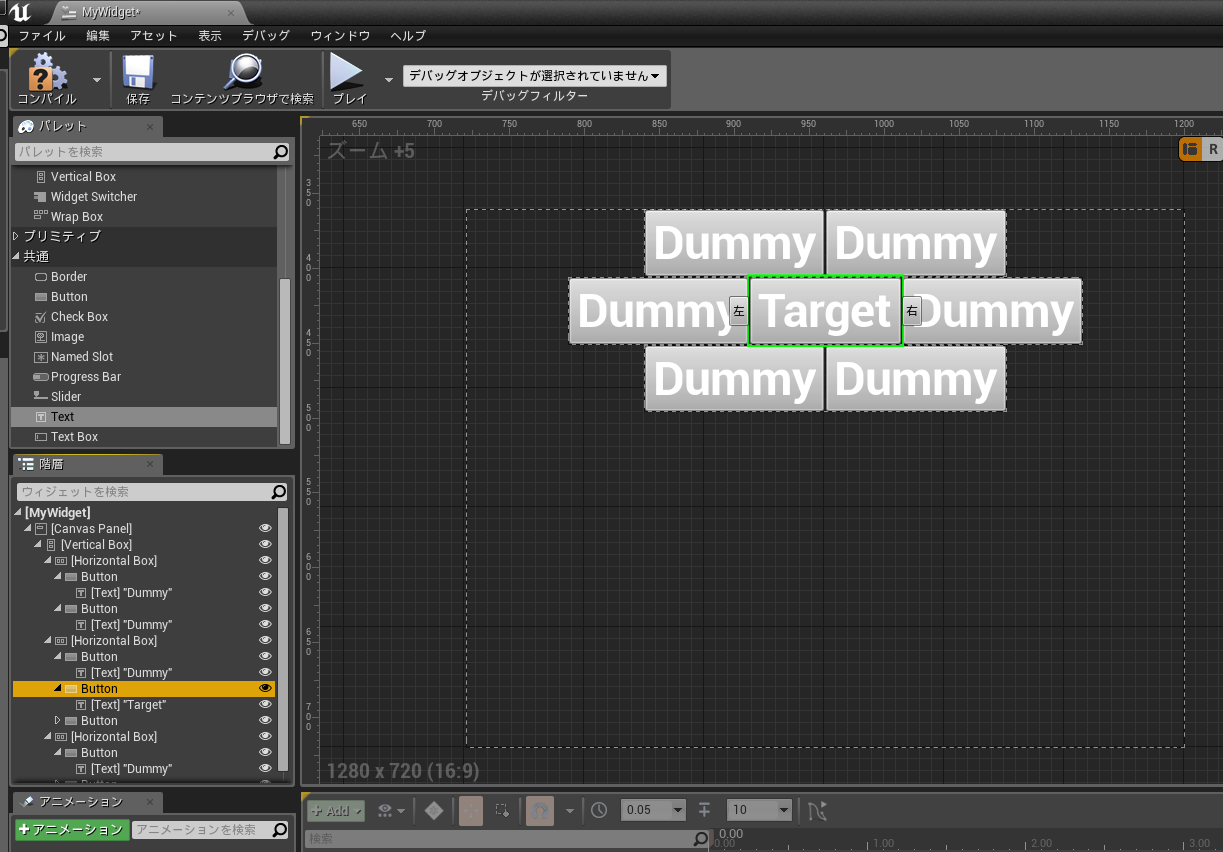Toggle Check Box widget in the palette
Viewport: 1223px width, 852px height.
pos(71,317)
